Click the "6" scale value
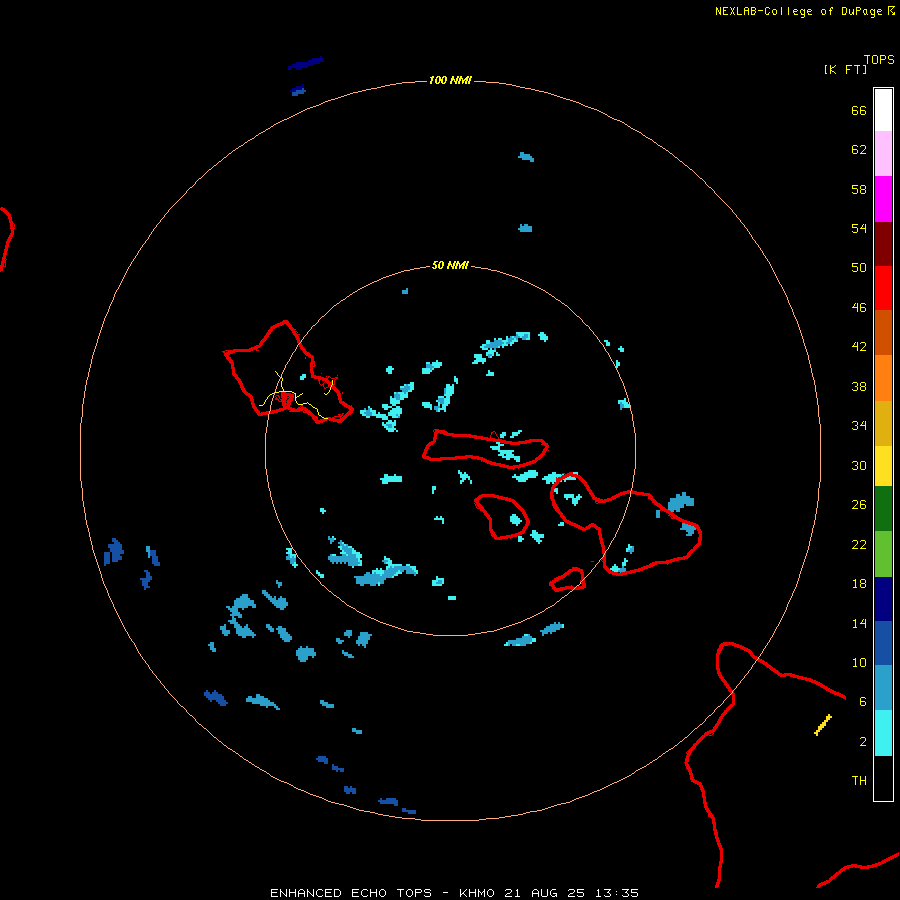This screenshot has width=900, height=900. point(863,701)
